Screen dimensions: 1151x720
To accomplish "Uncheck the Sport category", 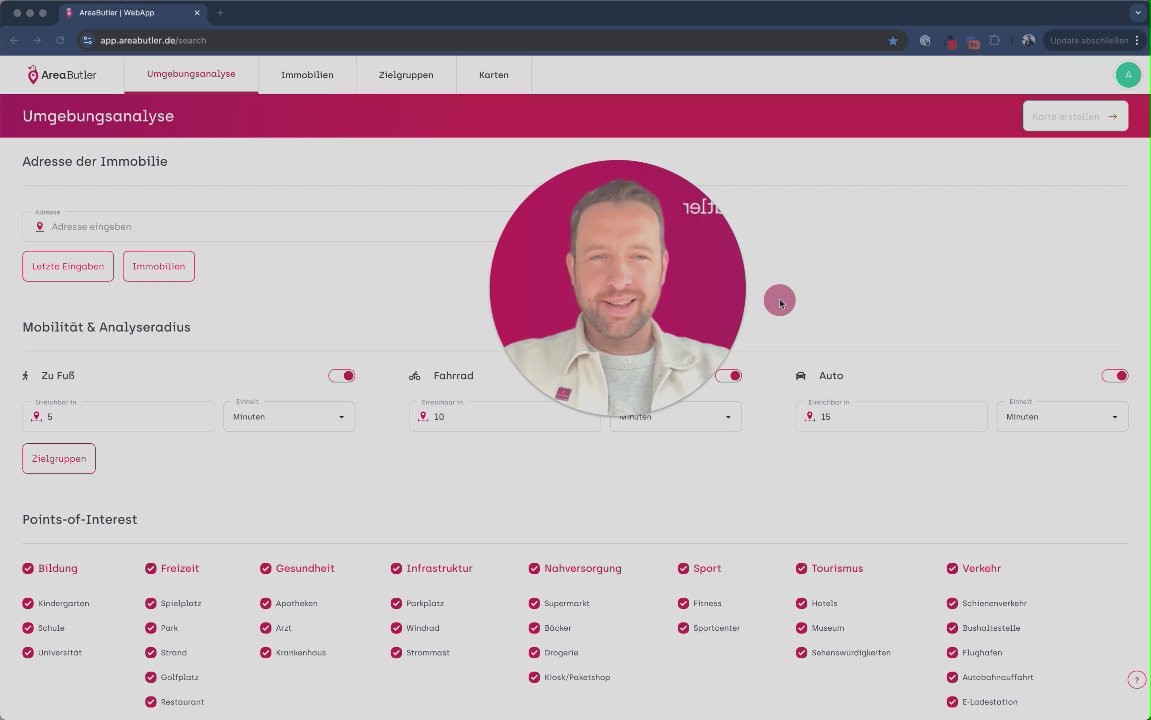I will point(683,568).
